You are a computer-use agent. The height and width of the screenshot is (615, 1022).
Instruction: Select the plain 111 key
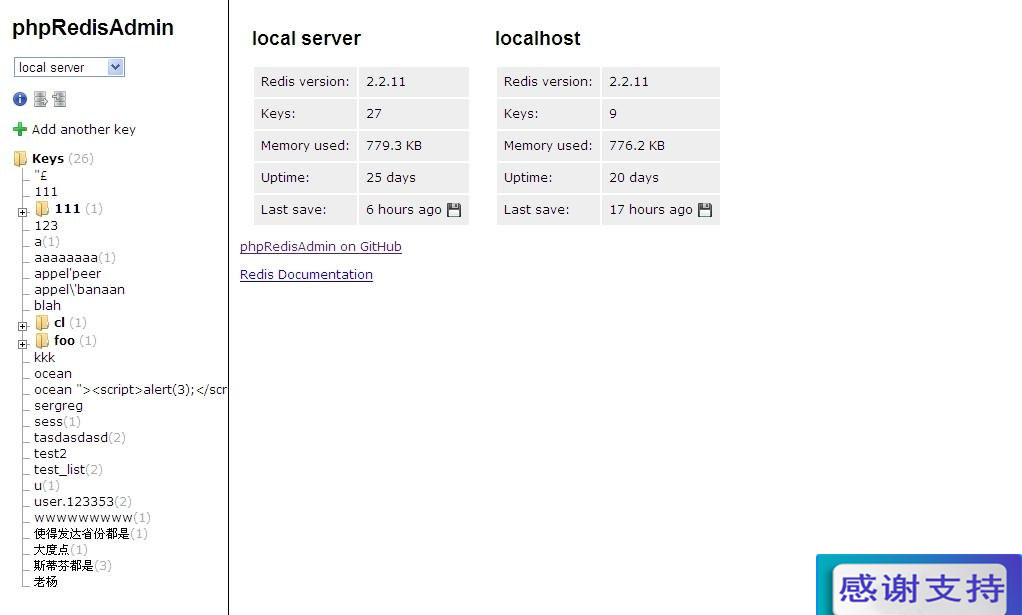(x=46, y=192)
